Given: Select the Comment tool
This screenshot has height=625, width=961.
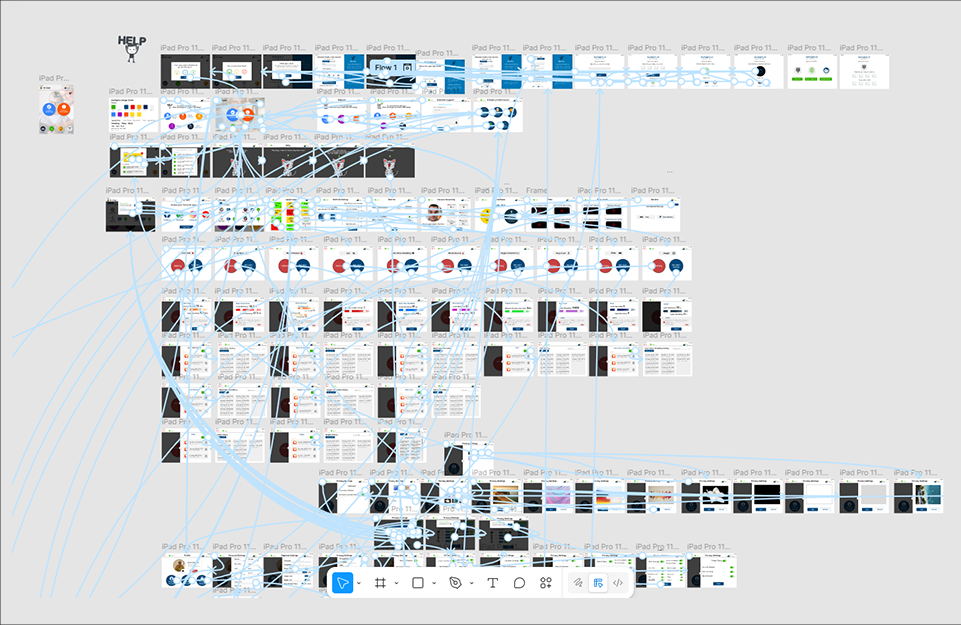Looking at the screenshot, I should pos(519,583).
